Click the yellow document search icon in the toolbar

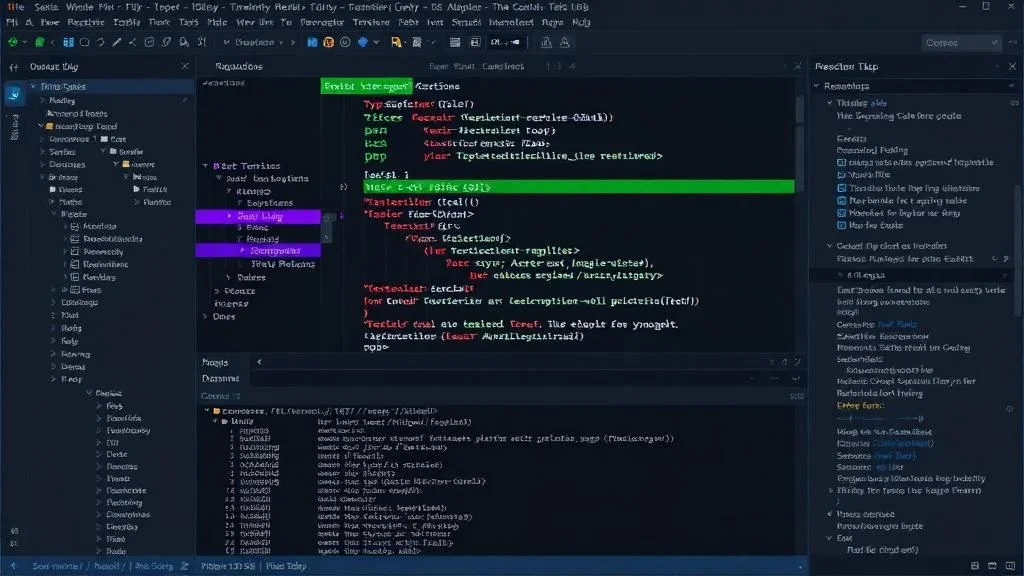pos(396,42)
